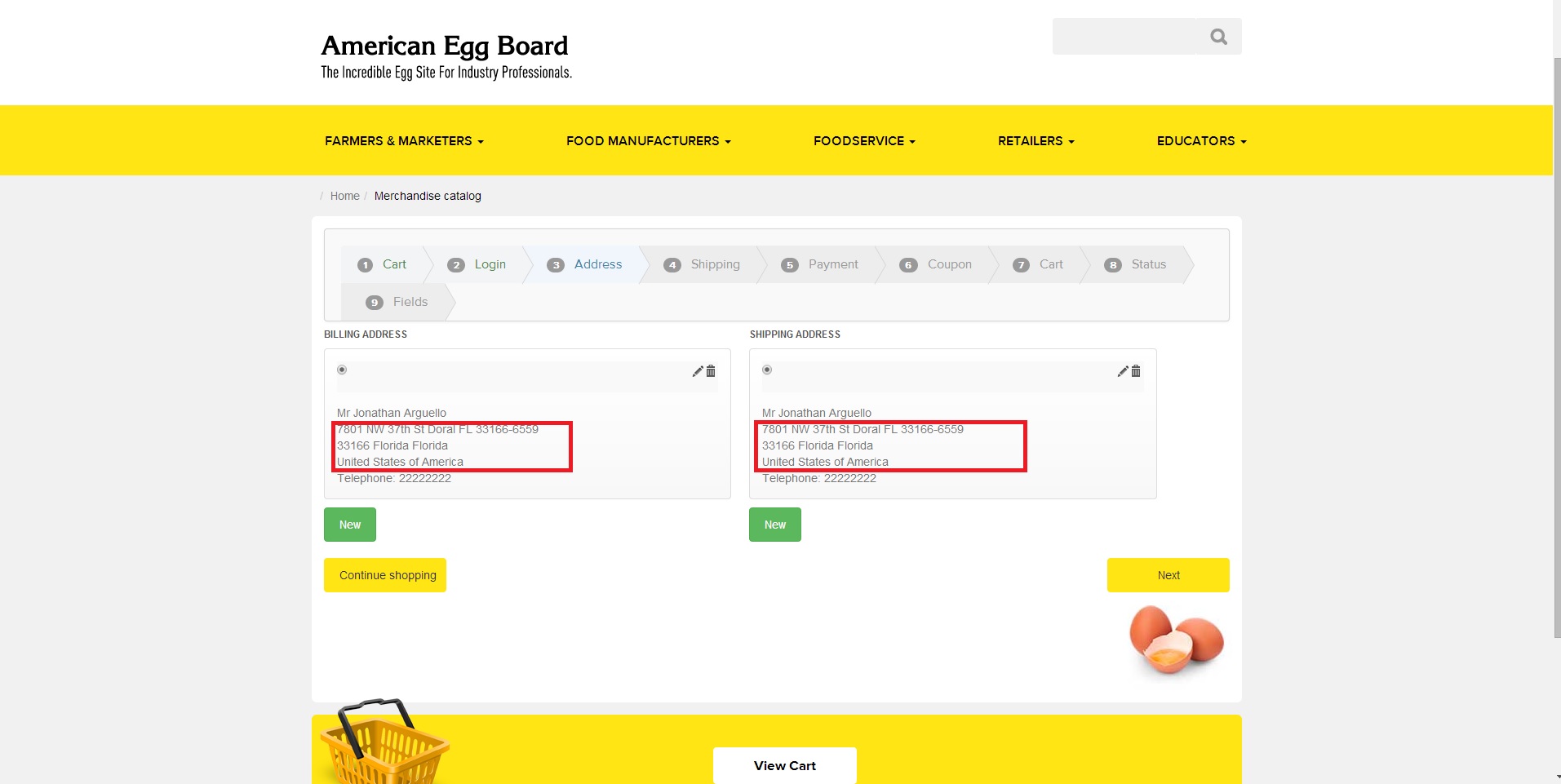Add new billing address with New button
This screenshot has width=1561, height=784.
(350, 525)
